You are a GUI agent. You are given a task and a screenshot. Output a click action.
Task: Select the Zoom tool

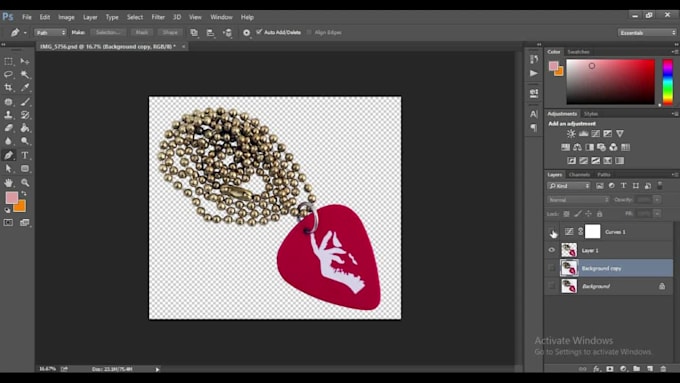25,183
